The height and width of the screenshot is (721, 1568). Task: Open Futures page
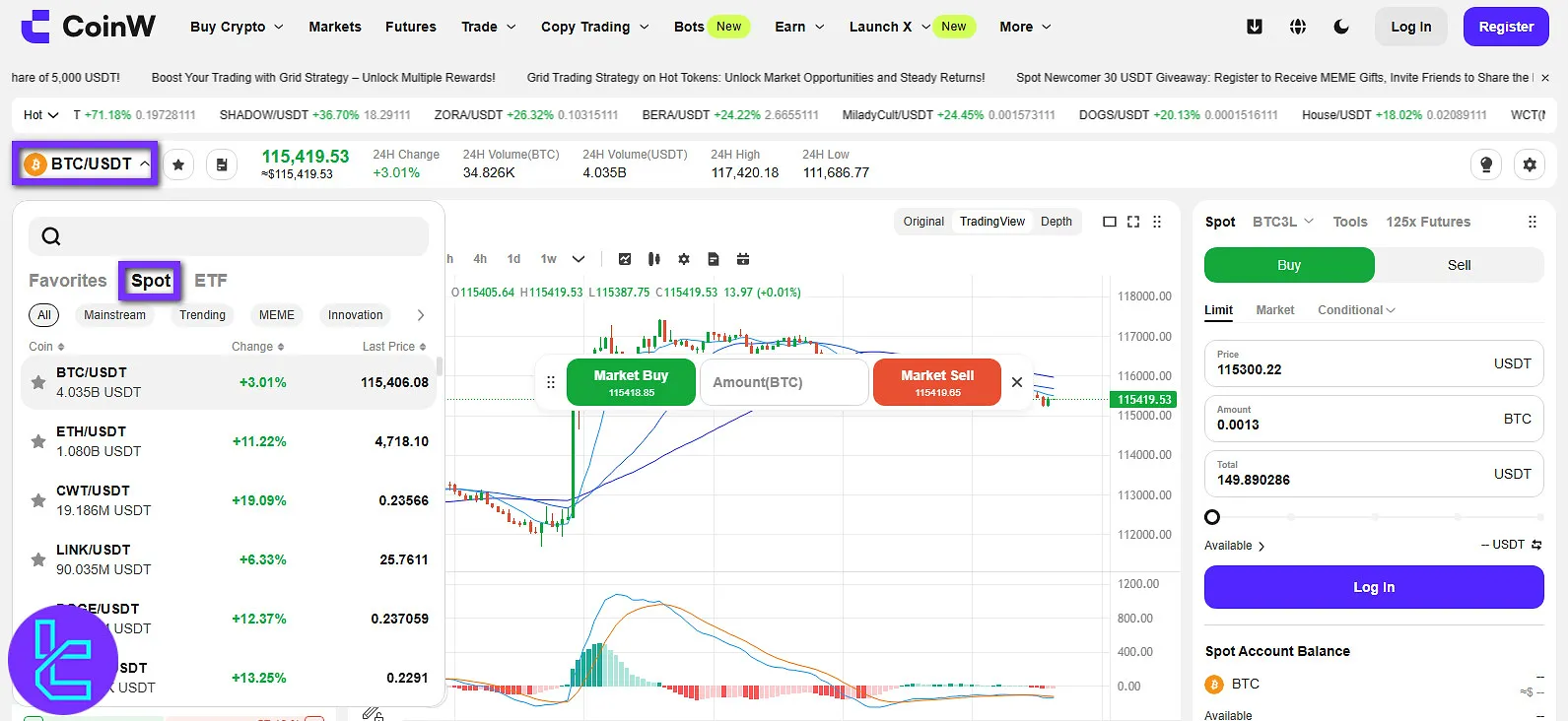[x=411, y=27]
